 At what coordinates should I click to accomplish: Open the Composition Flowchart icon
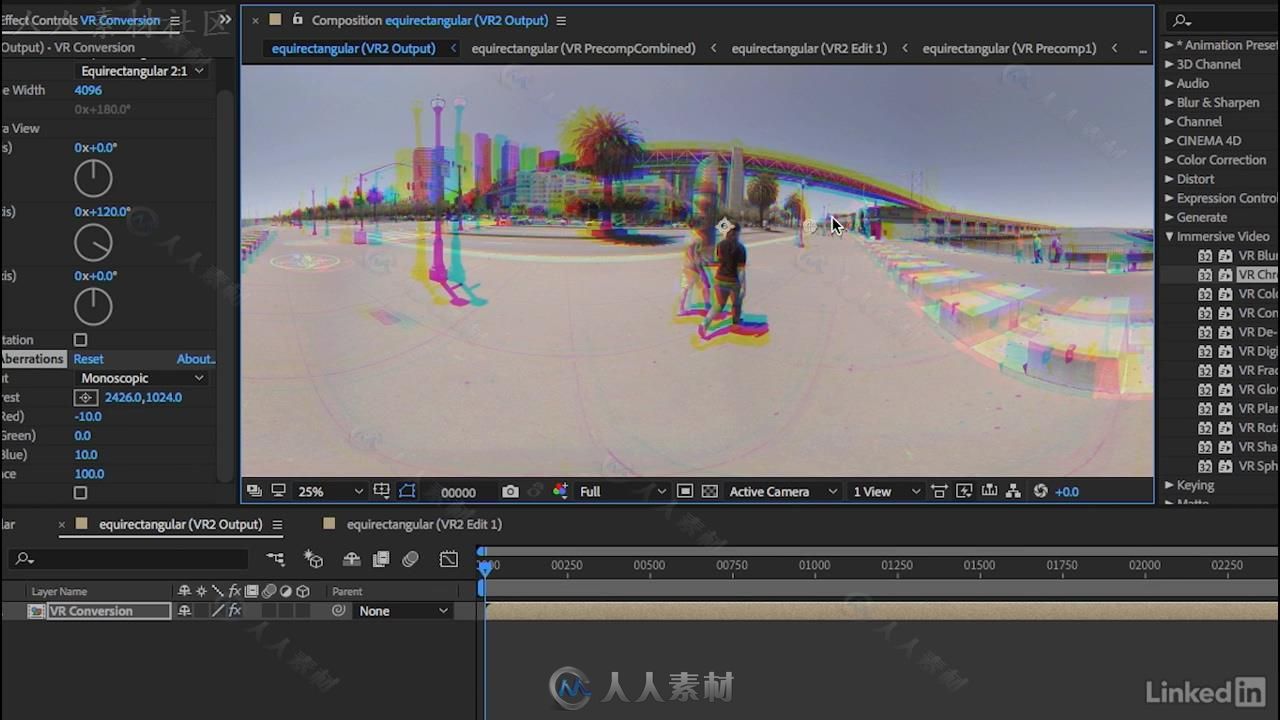point(1013,491)
